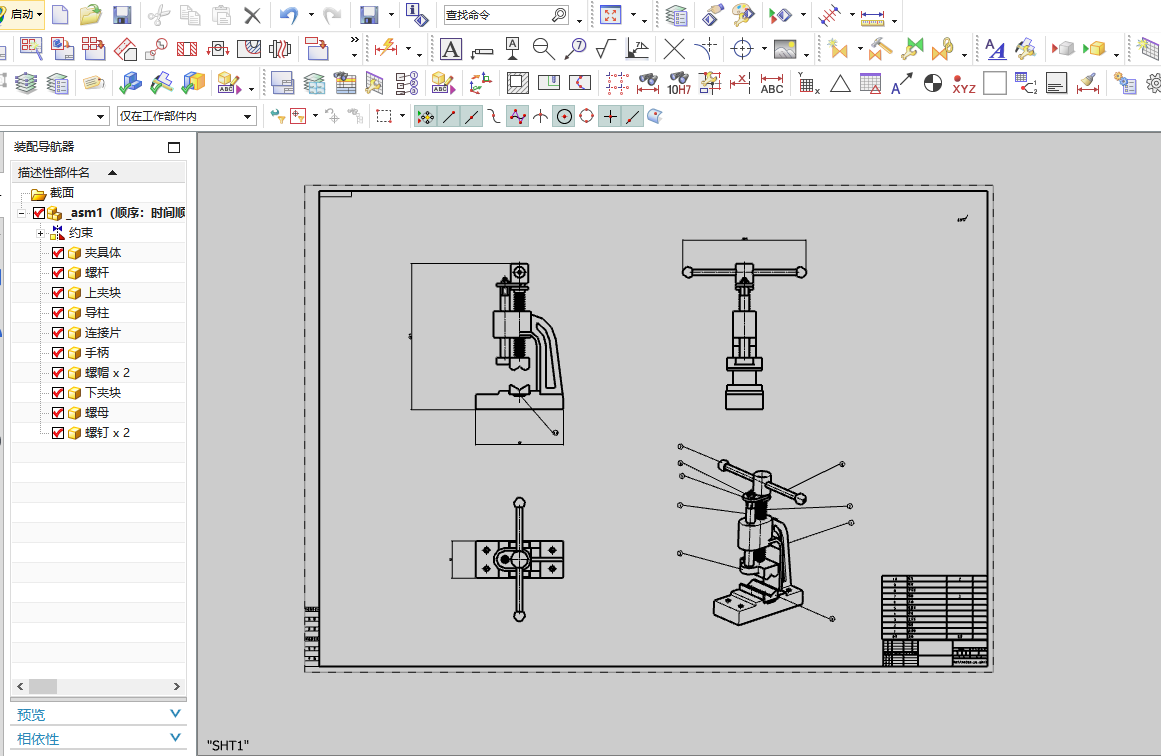
Task: Expand the 相依性 dependencies section chevron
Action: [175, 737]
